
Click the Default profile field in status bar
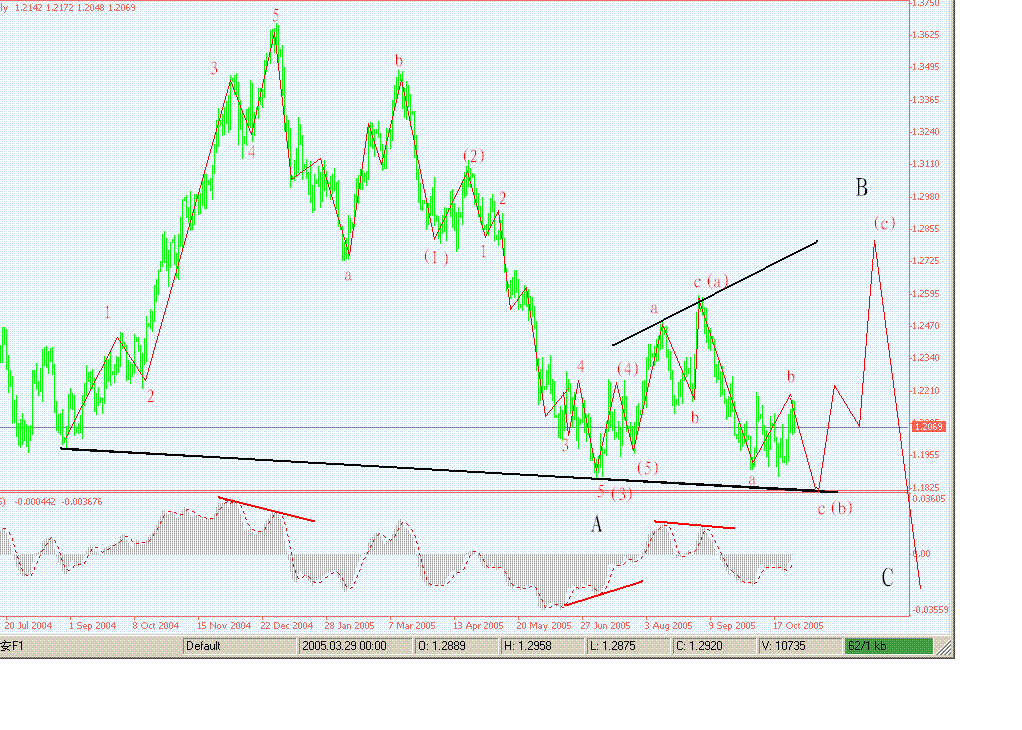pos(238,646)
